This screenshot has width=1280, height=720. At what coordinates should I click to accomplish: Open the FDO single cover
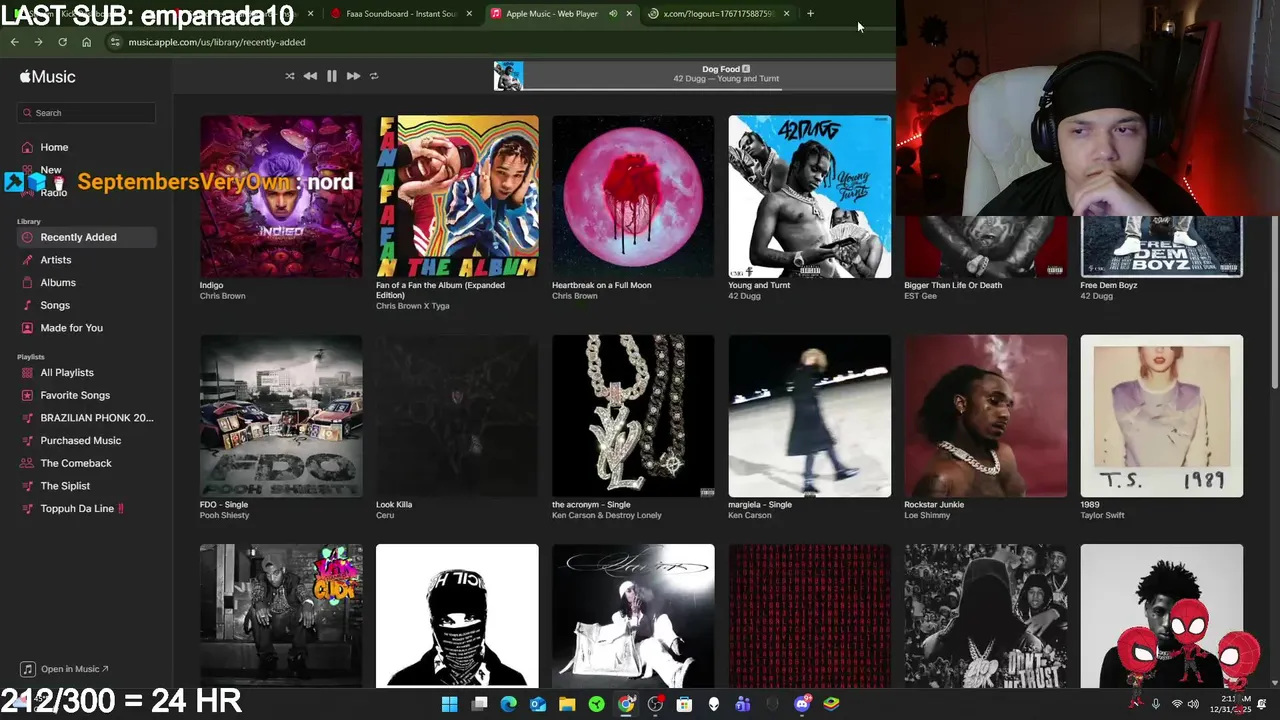281,415
